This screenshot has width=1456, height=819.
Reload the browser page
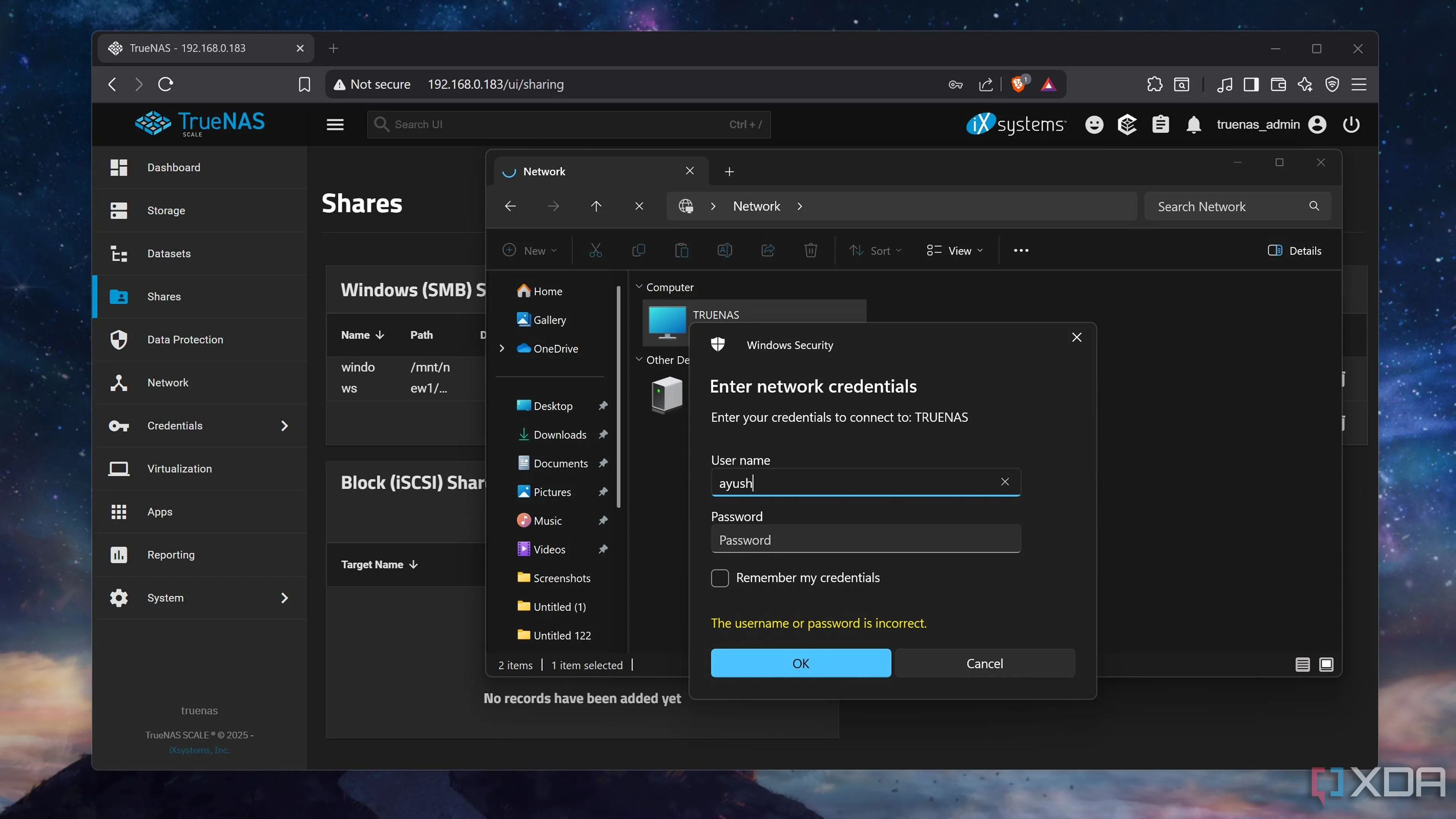(x=165, y=84)
